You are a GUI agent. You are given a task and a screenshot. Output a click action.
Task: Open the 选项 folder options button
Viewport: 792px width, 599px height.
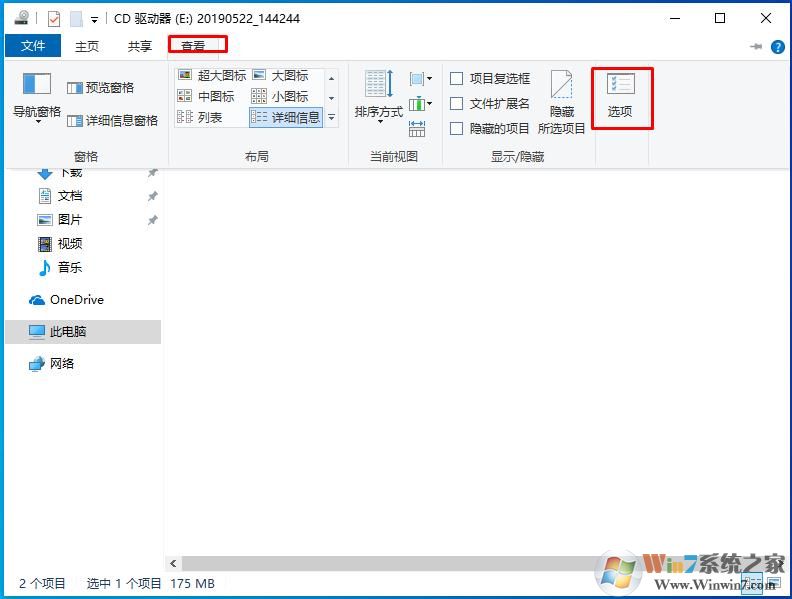coord(620,94)
